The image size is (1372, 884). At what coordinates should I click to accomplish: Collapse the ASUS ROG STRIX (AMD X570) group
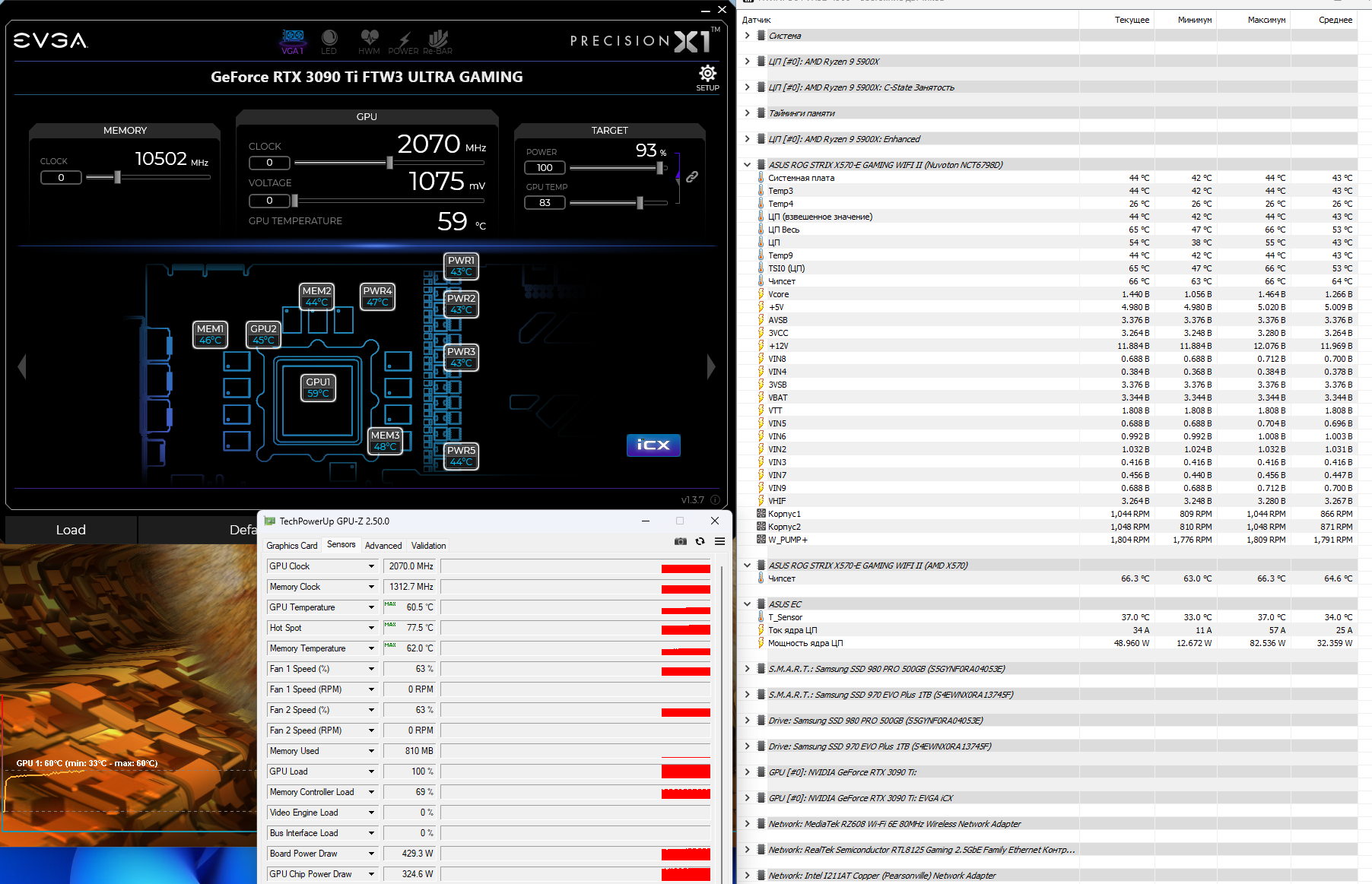(748, 566)
